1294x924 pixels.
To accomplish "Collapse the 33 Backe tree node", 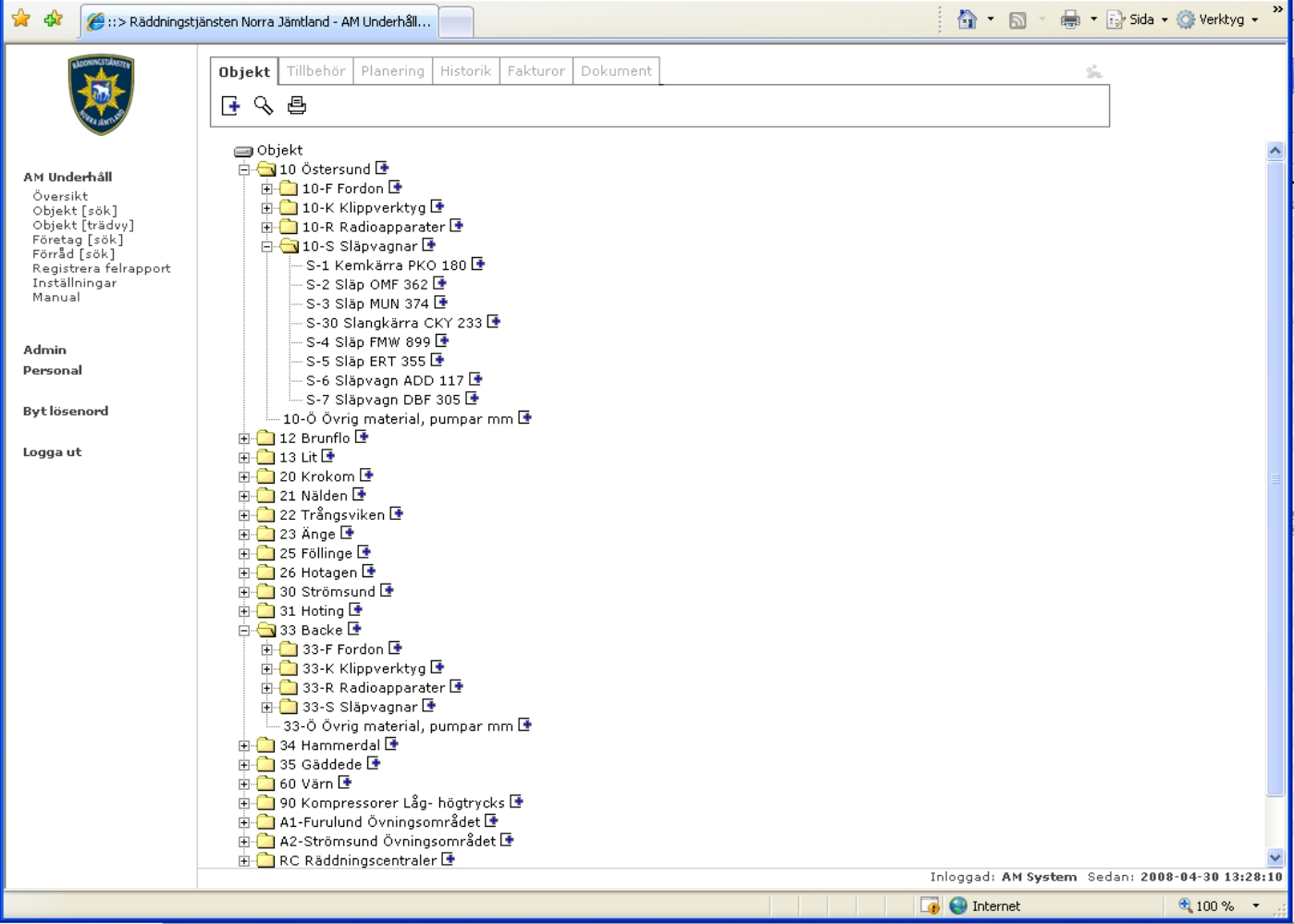I will click(244, 630).
